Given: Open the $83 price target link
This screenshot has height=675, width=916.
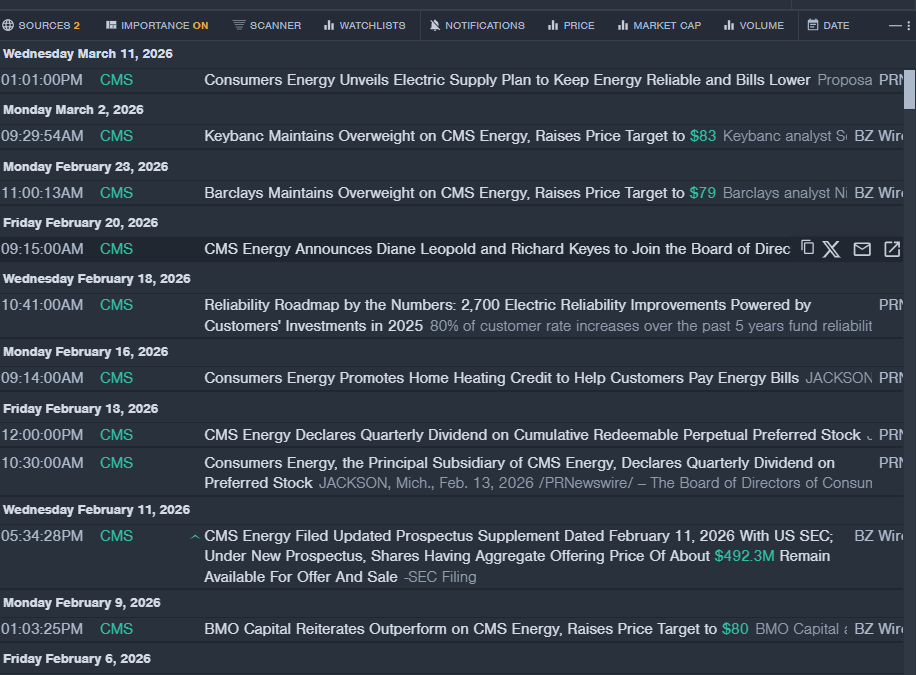Looking at the screenshot, I should 702,135.
